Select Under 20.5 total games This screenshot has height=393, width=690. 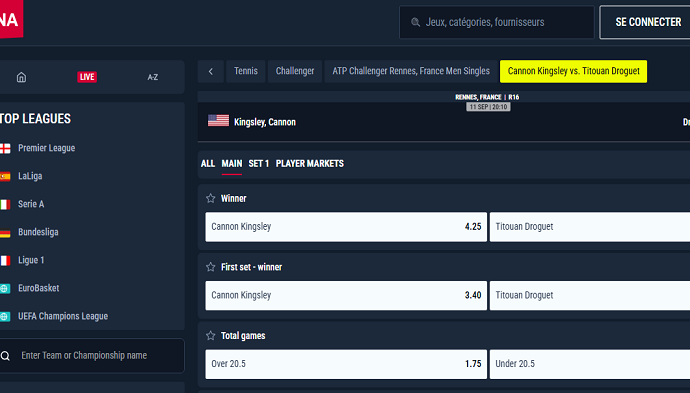pyautogui.click(x=590, y=364)
